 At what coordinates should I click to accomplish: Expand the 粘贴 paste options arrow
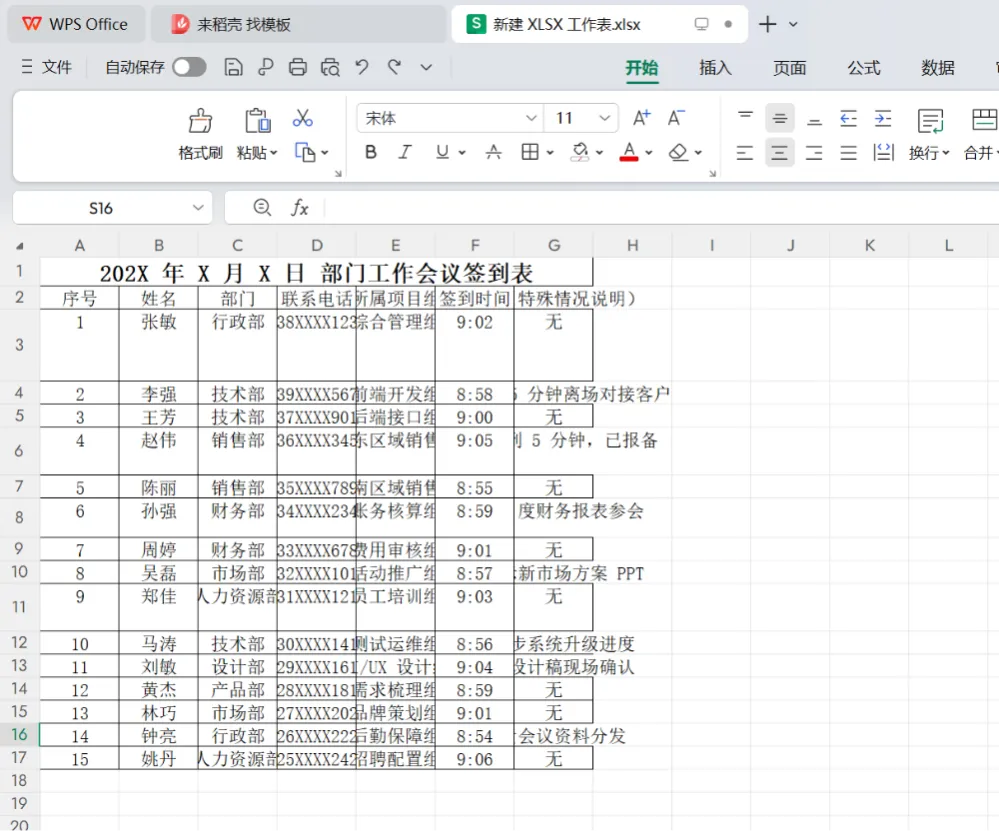click(274, 153)
